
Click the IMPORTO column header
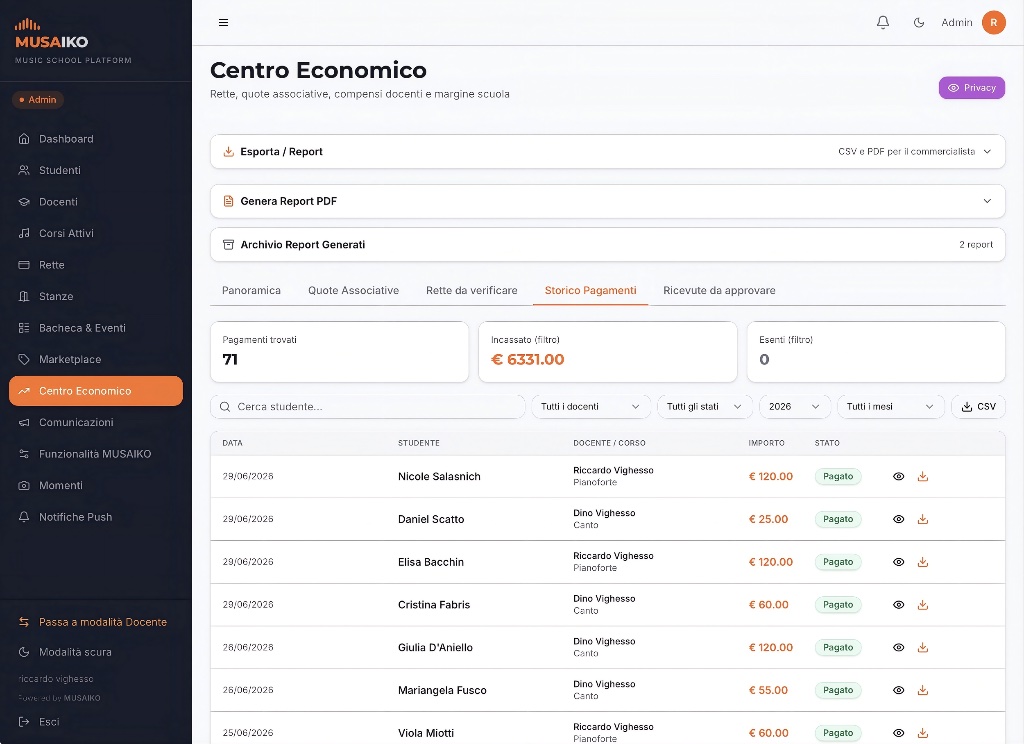[767, 443]
